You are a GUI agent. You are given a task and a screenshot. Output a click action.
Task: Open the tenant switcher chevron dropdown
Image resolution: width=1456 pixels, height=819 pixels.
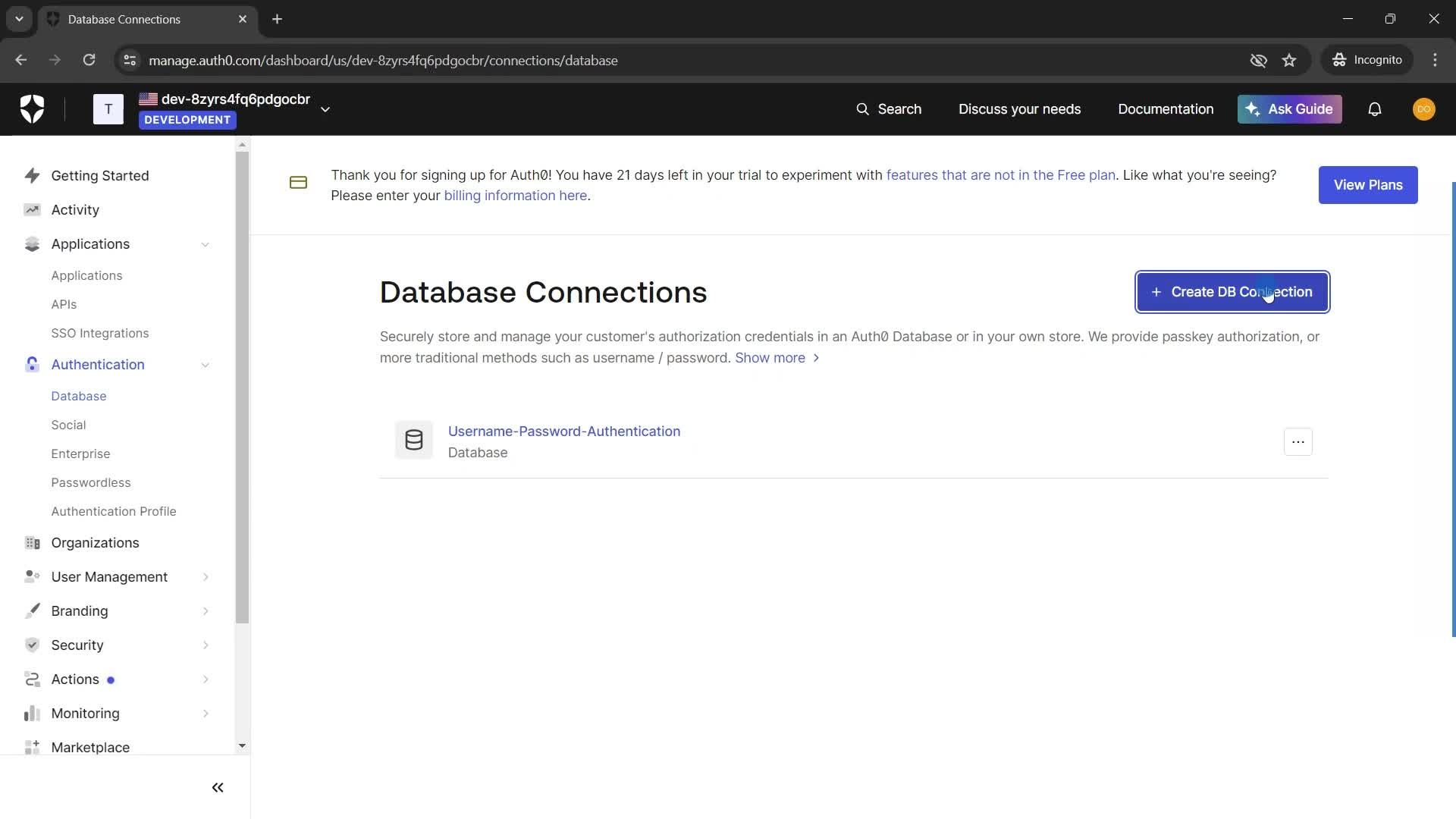point(325,109)
